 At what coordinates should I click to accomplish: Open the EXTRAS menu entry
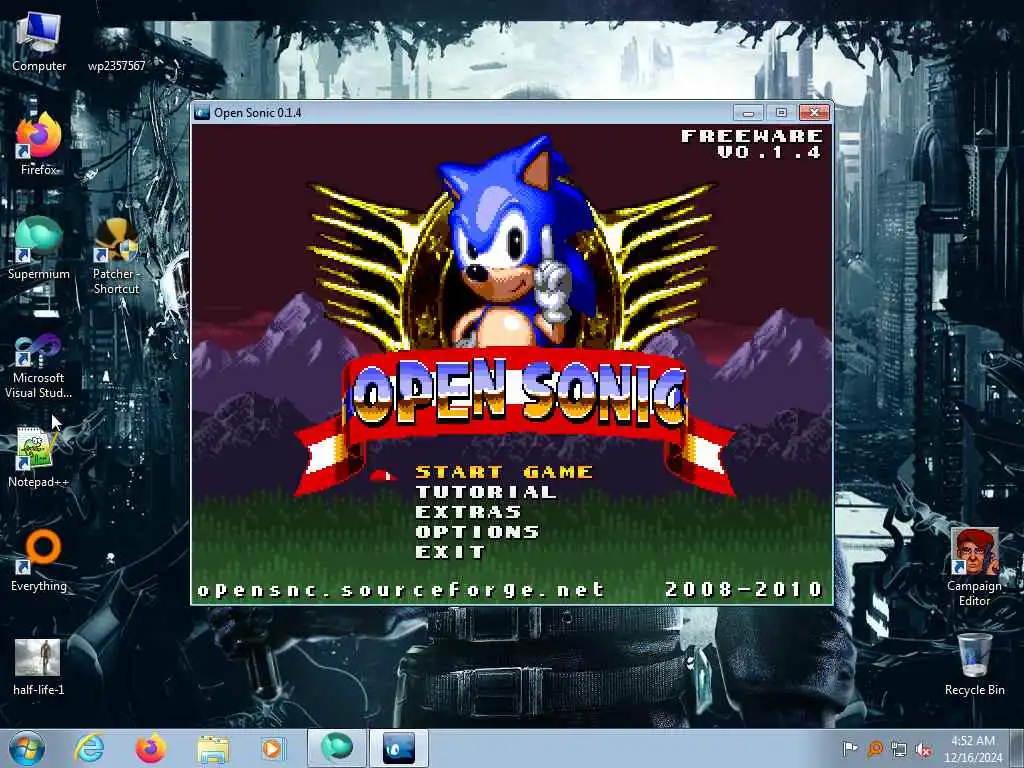pyautogui.click(x=468, y=512)
